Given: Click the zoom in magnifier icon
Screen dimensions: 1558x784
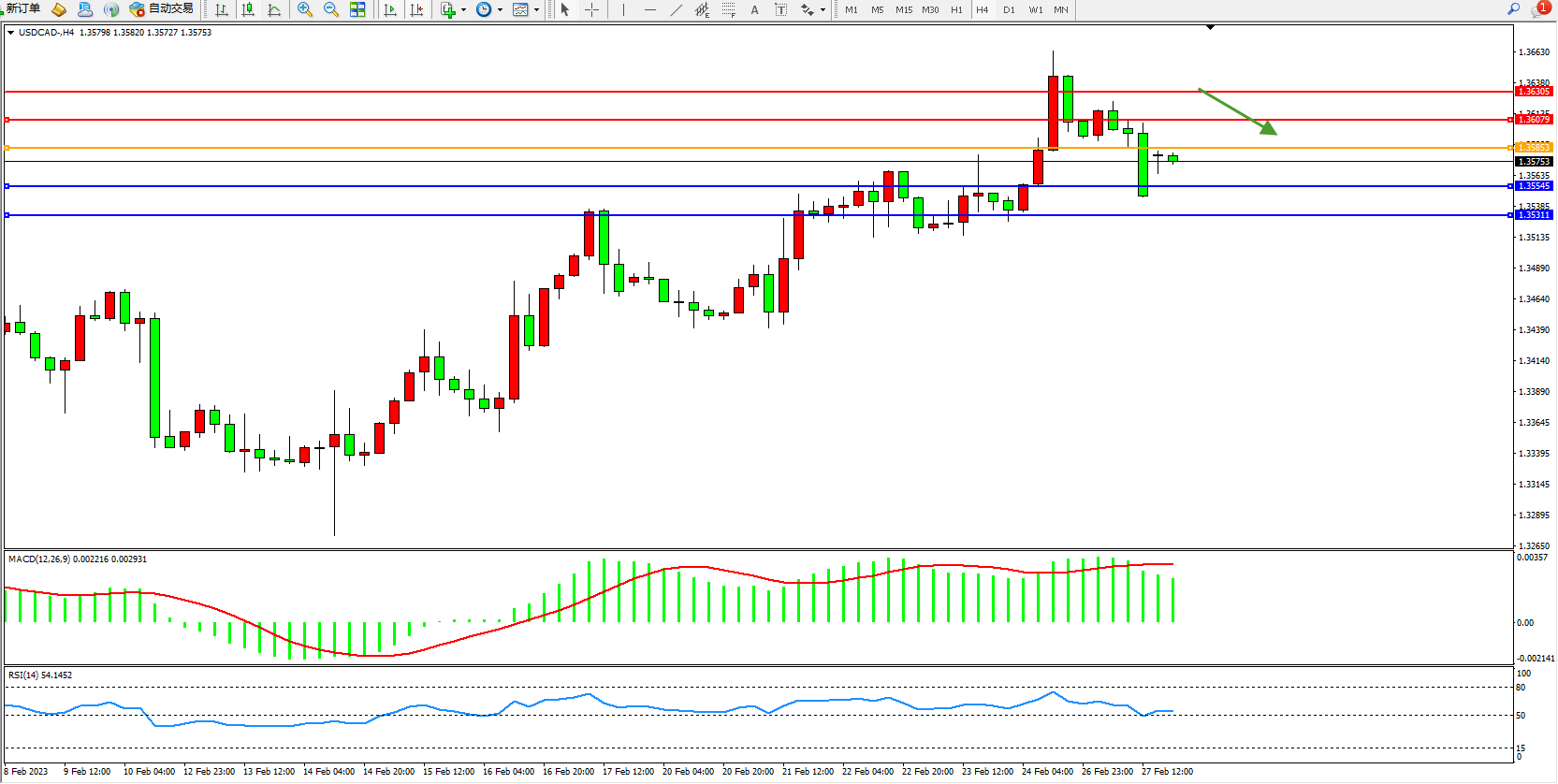Looking at the screenshot, I should (x=305, y=9).
